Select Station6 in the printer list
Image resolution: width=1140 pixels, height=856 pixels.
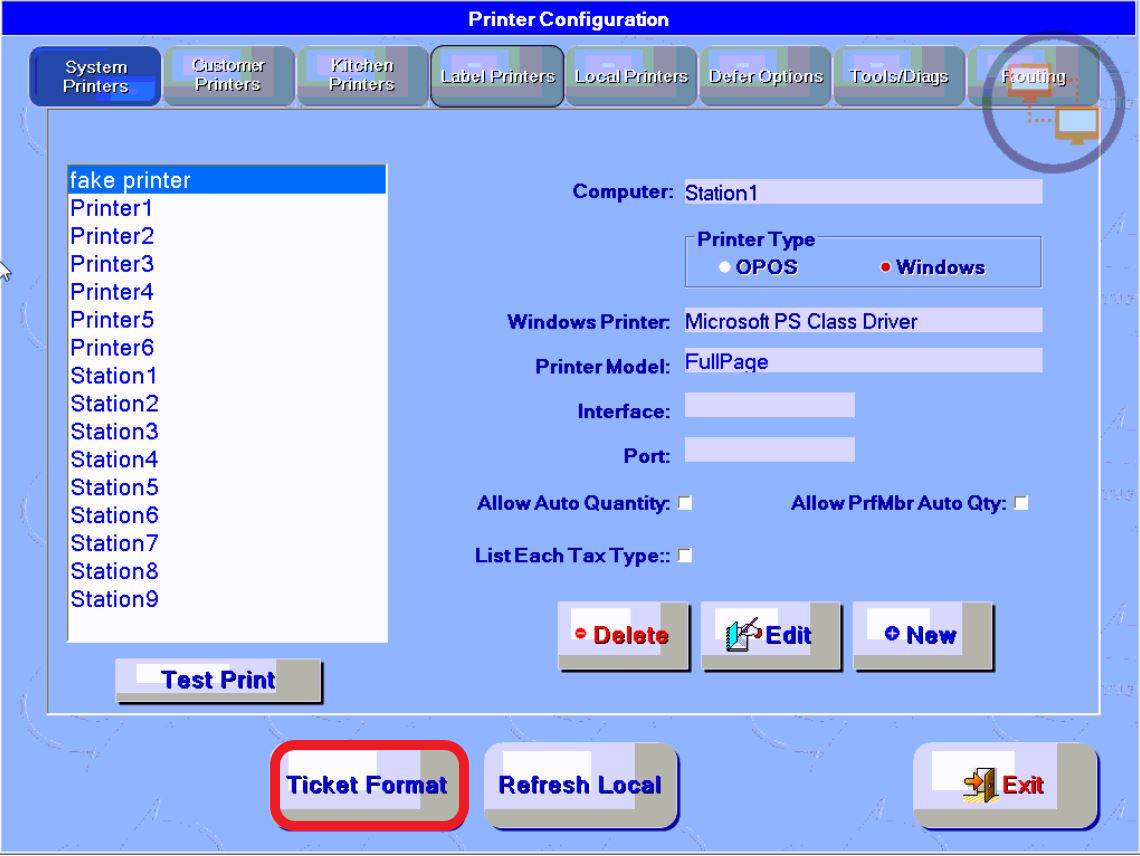coord(227,515)
